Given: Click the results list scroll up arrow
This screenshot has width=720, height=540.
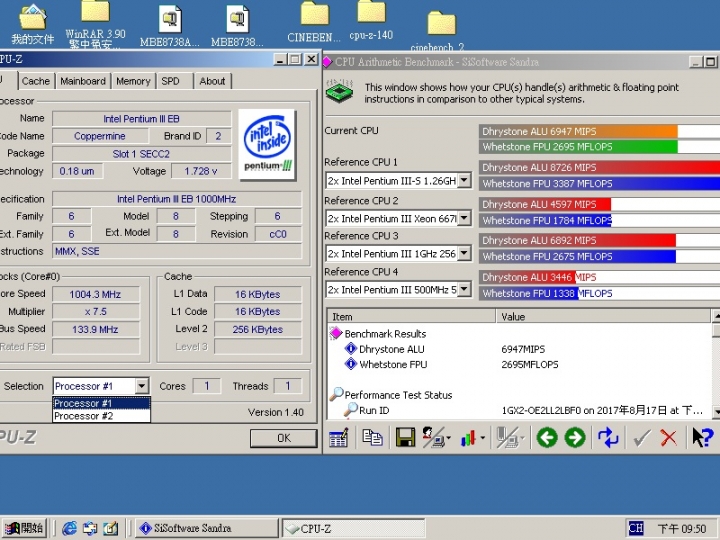Looking at the screenshot, I should (x=716, y=316).
